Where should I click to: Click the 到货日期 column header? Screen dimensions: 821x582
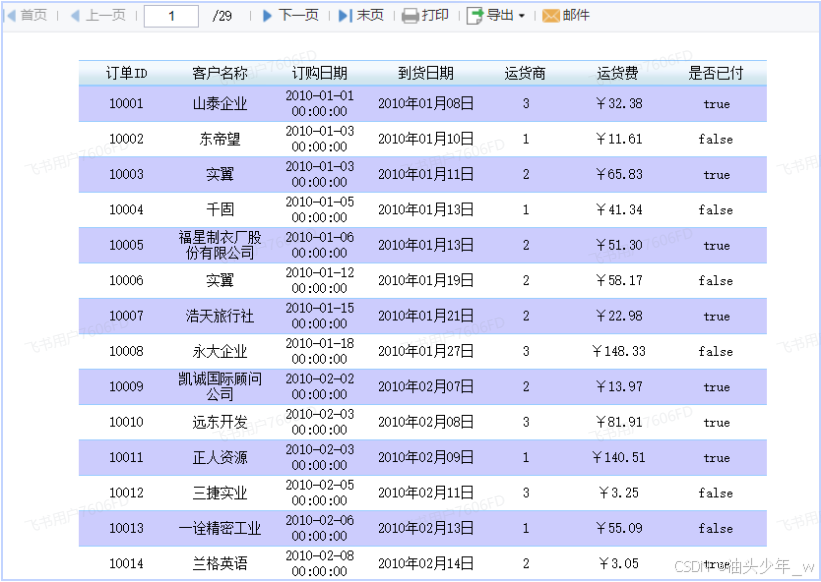click(x=426, y=73)
